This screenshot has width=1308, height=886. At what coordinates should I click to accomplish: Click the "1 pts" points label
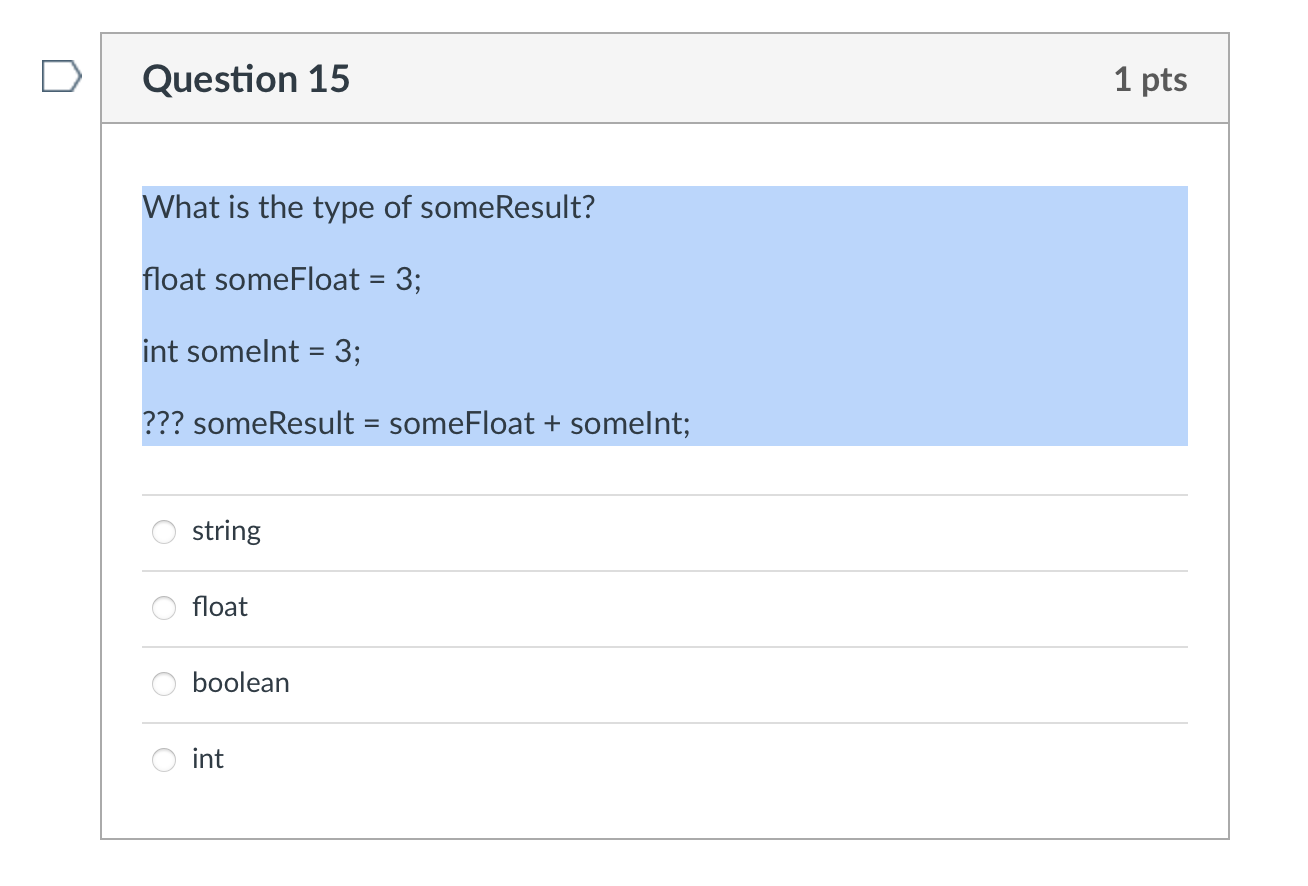(1150, 80)
